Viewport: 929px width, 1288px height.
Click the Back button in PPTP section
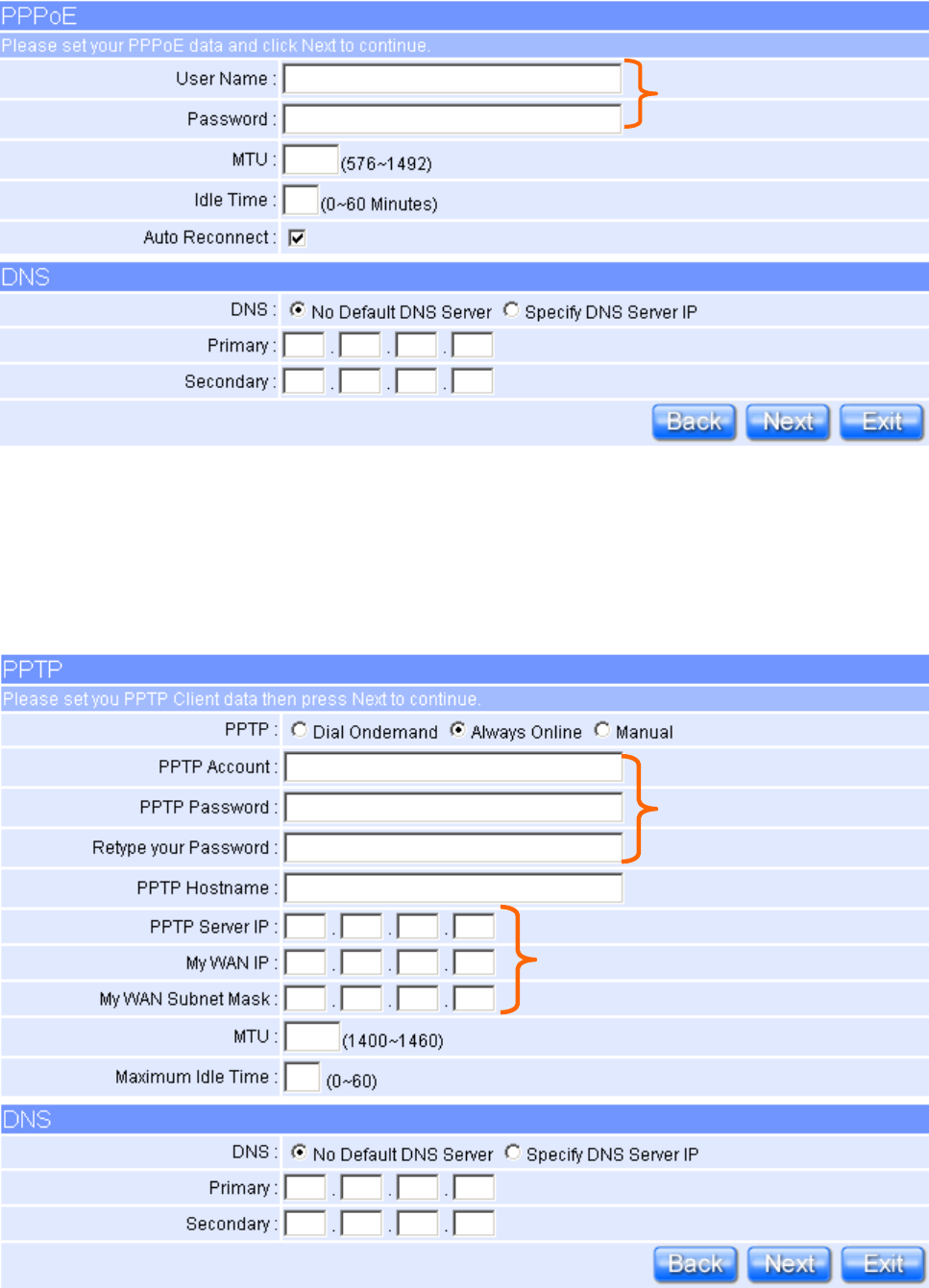point(696,1264)
